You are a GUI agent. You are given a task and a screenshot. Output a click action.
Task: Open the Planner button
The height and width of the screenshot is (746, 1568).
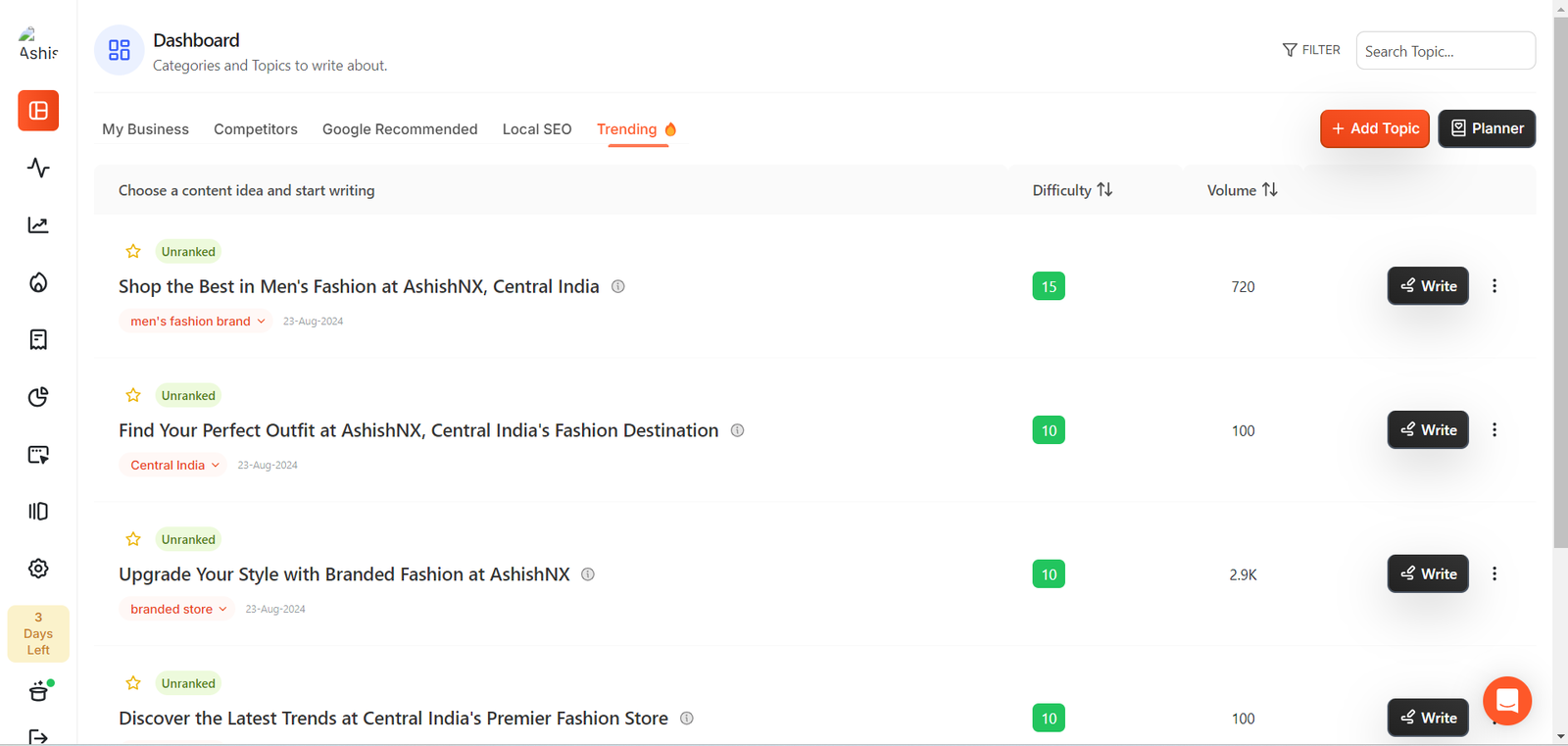tap(1487, 128)
